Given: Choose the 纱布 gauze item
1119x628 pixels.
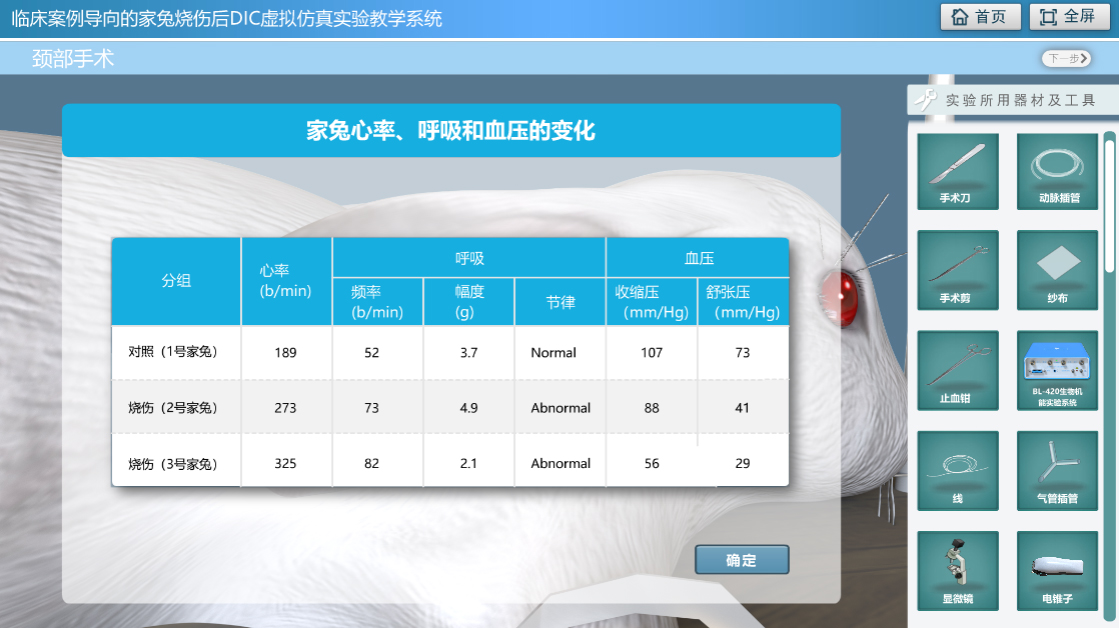Looking at the screenshot, I should (1057, 269).
